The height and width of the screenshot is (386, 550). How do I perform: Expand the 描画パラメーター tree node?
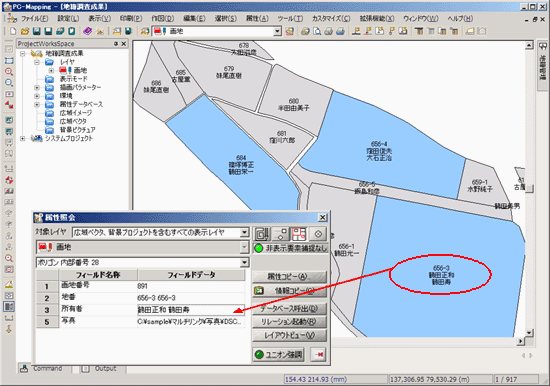(x=37, y=87)
